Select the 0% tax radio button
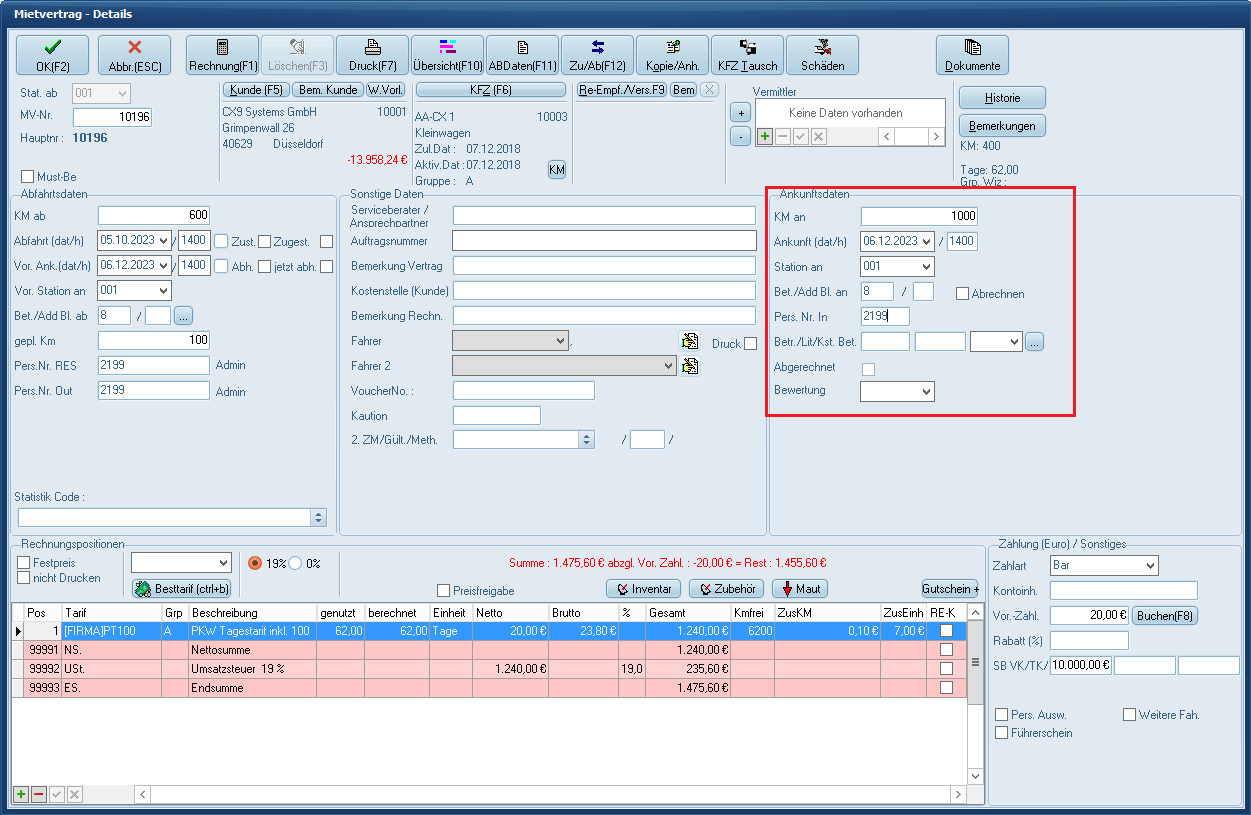 (x=296, y=563)
